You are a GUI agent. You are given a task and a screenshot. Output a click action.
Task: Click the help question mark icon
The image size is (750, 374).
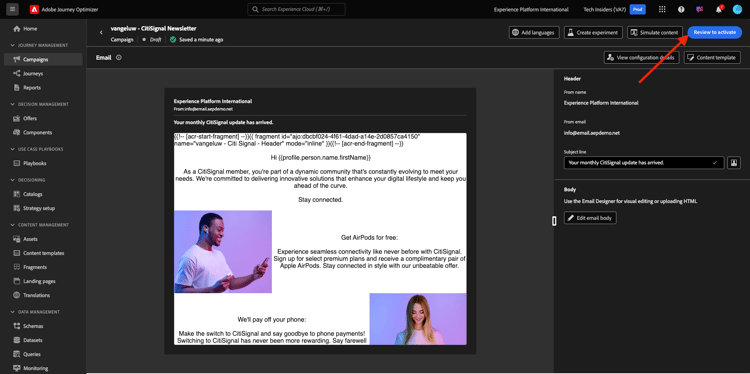click(x=681, y=9)
